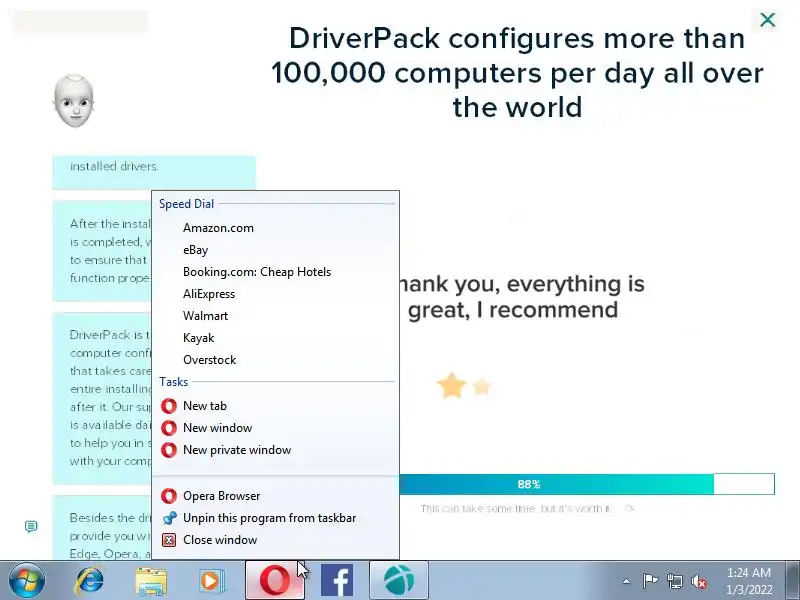Click the DriverPack assistant face avatar
The image size is (800, 600).
(x=74, y=101)
